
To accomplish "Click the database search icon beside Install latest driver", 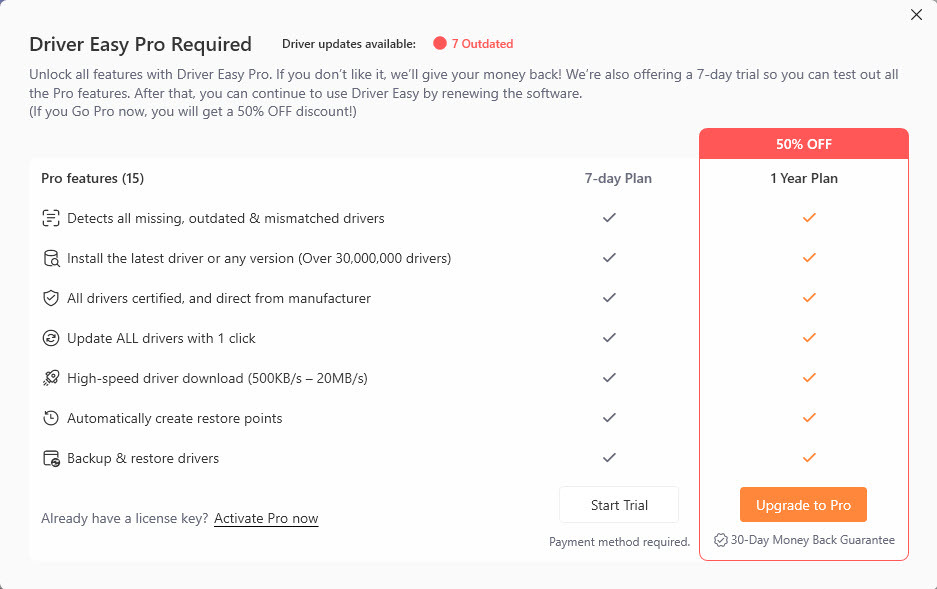I will tap(51, 258).
